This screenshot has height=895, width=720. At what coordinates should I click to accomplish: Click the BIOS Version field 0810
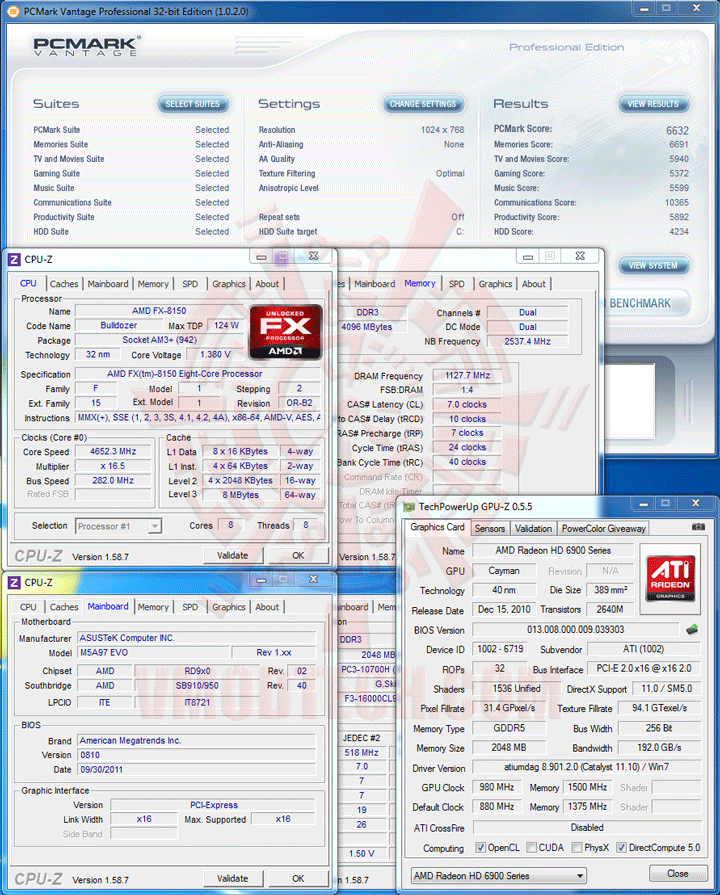tap(196, 755)
